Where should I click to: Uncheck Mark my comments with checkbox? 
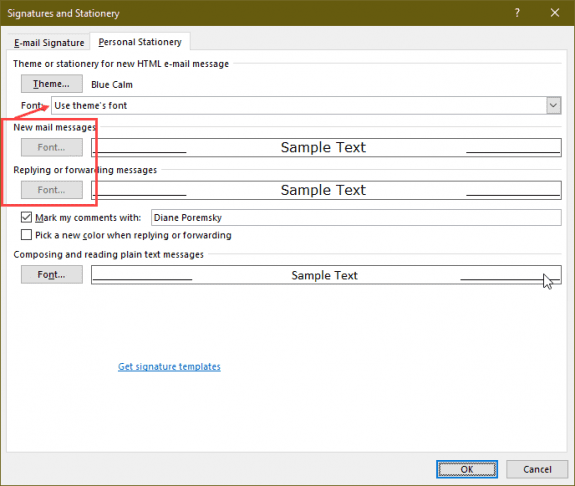26,218
